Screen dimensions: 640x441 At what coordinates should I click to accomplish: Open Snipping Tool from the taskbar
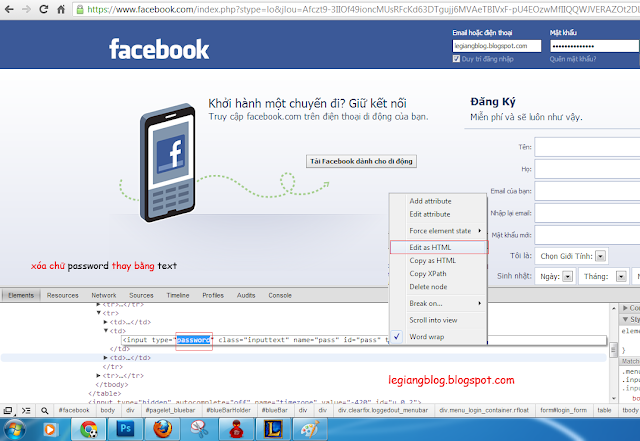(x=199, y=430)
